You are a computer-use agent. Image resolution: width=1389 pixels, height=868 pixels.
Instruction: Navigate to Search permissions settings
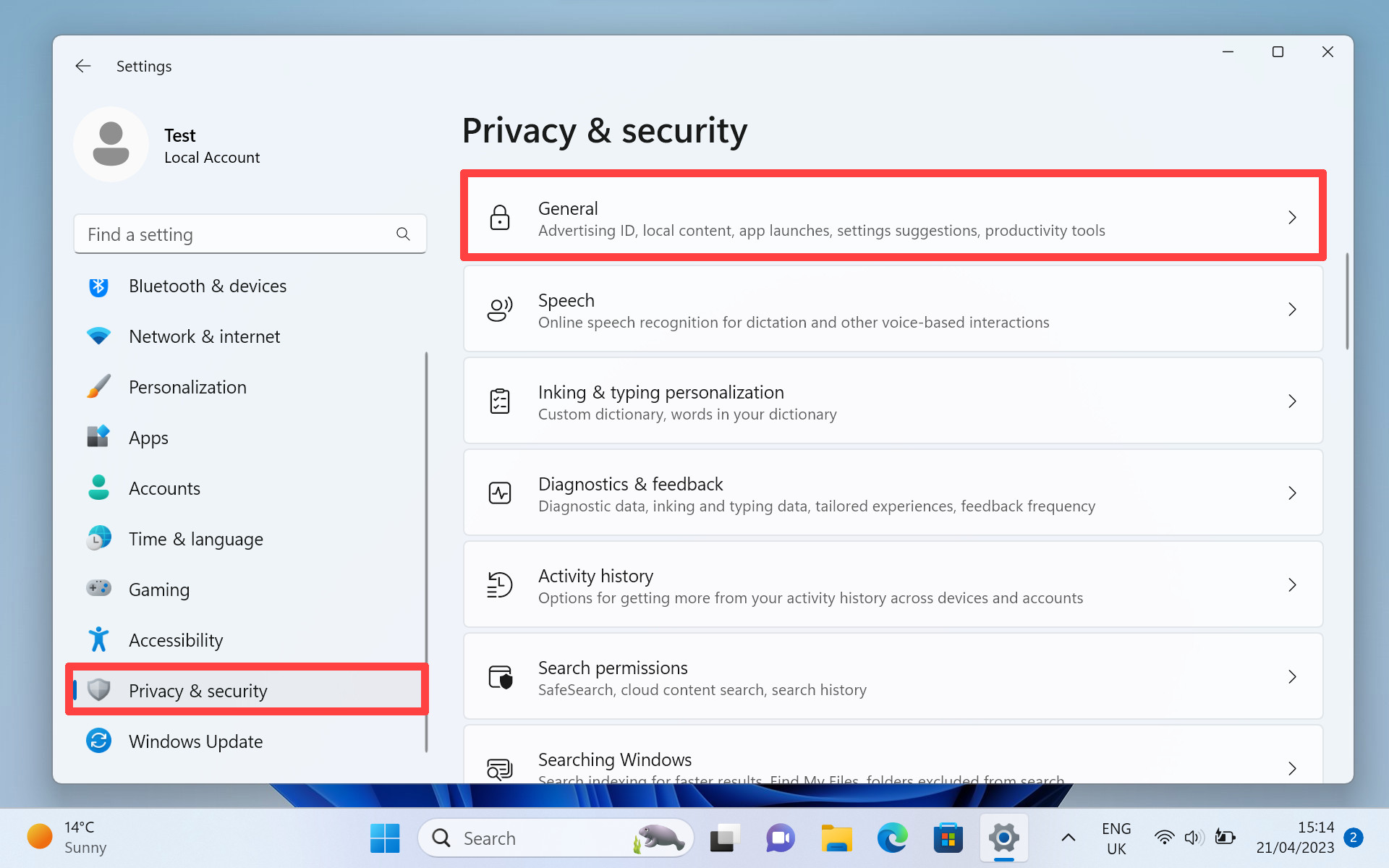pyautogui.click(x=893, y=677)
